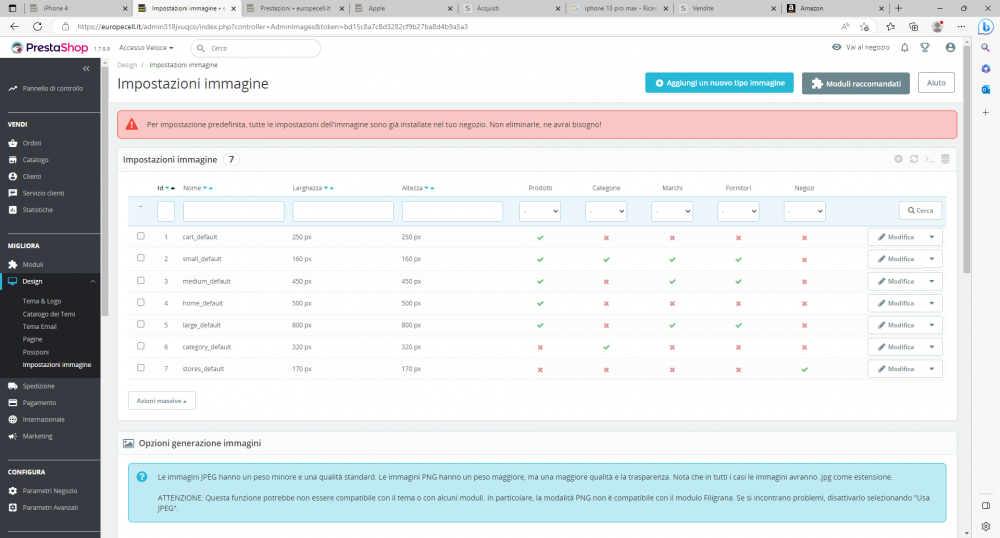Refresh the image settings list

point(914,159)
